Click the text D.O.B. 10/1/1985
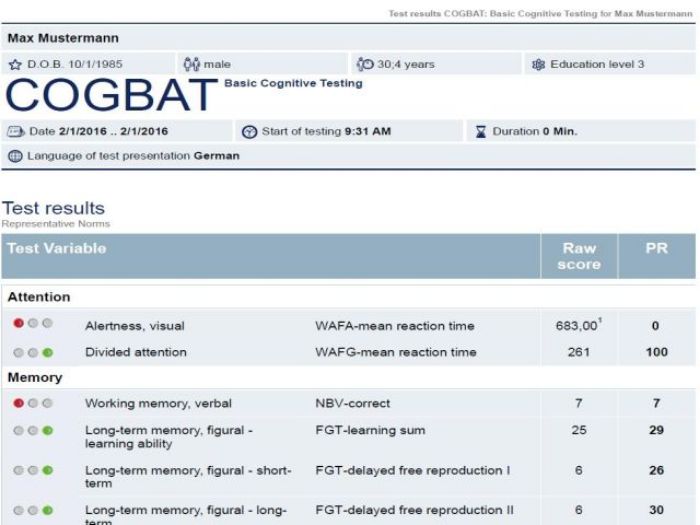 [75, 64]
